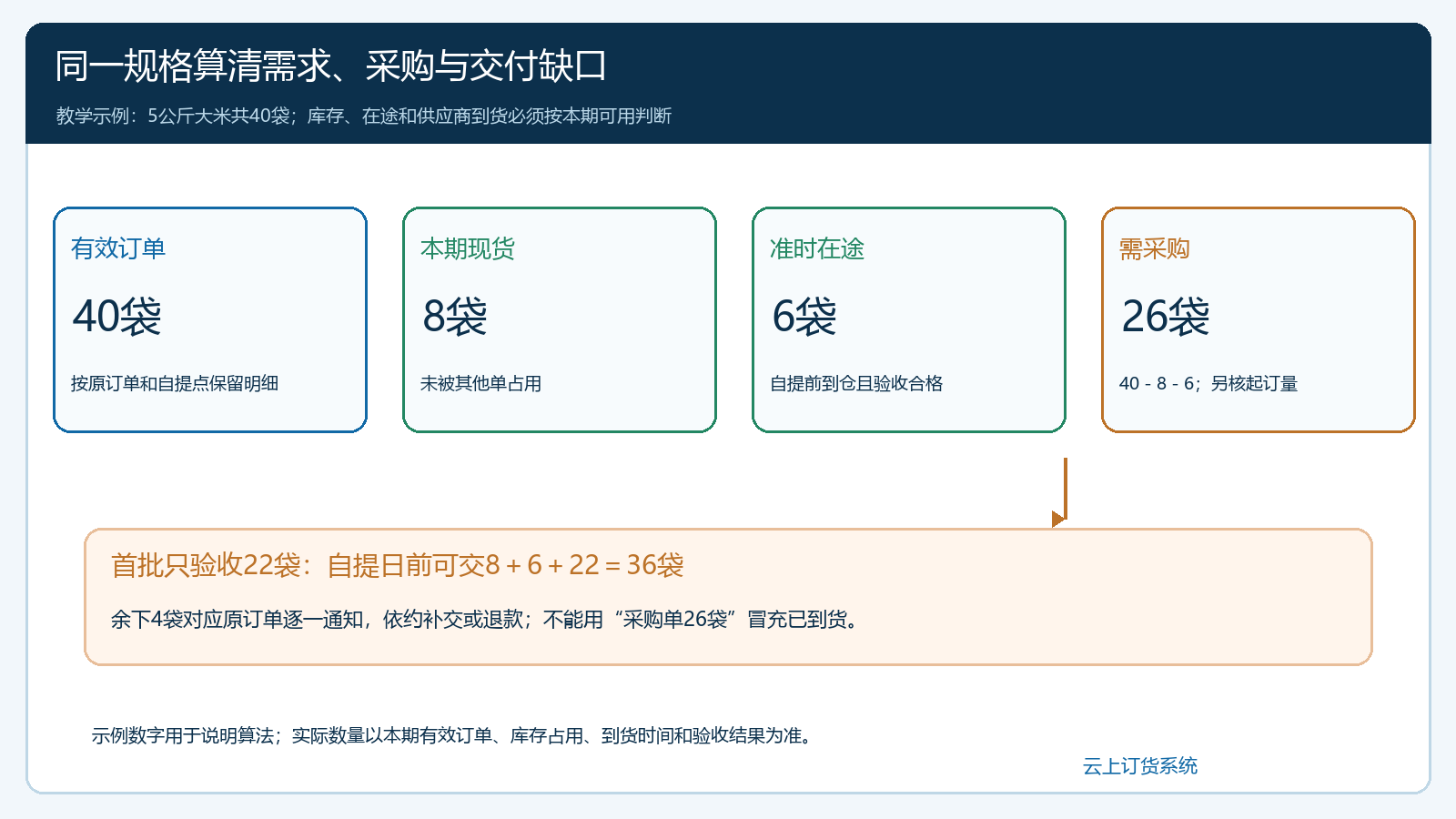This screenshot has width=1456, height=819.
Task: Open the 云上订货系统 link
Action: tap(1140, 766)
